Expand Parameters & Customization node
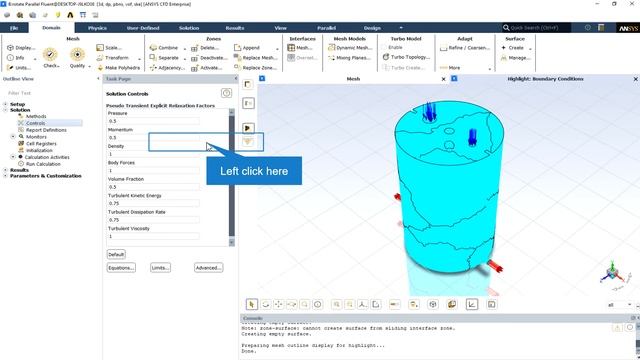640x360 pixels. [5, 176]
